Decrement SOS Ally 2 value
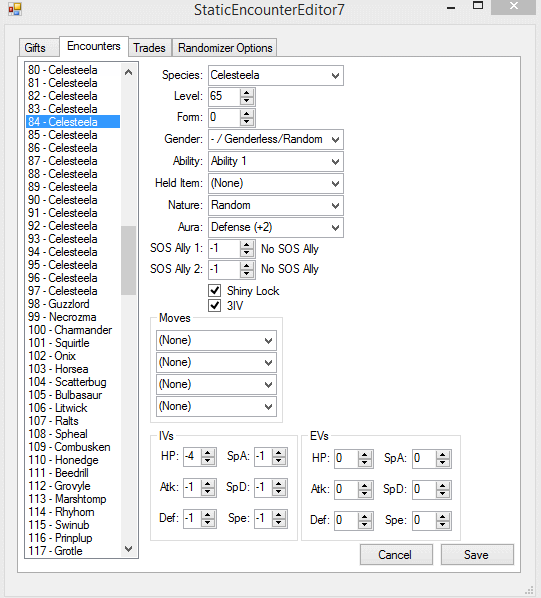The height and width of the screenshot is (598, 541). coord(247,274)
